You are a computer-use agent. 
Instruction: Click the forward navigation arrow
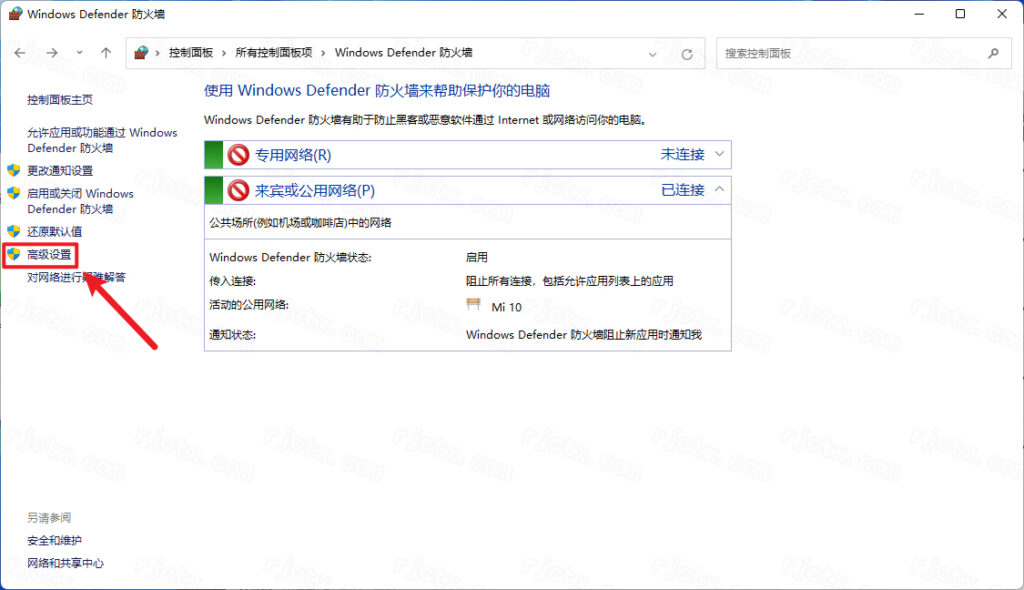52,53
